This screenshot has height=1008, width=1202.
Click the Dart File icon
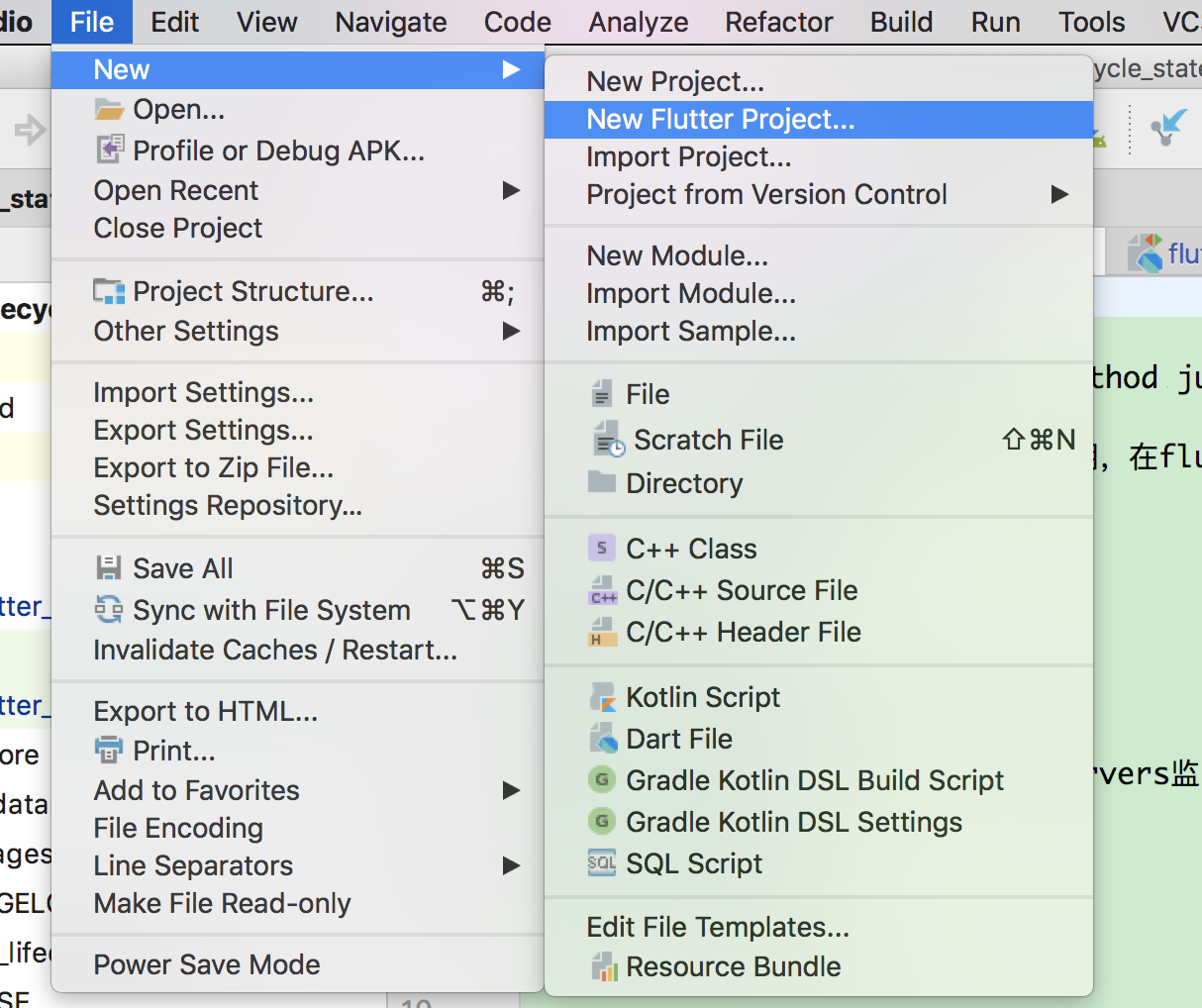pos(602,739)
